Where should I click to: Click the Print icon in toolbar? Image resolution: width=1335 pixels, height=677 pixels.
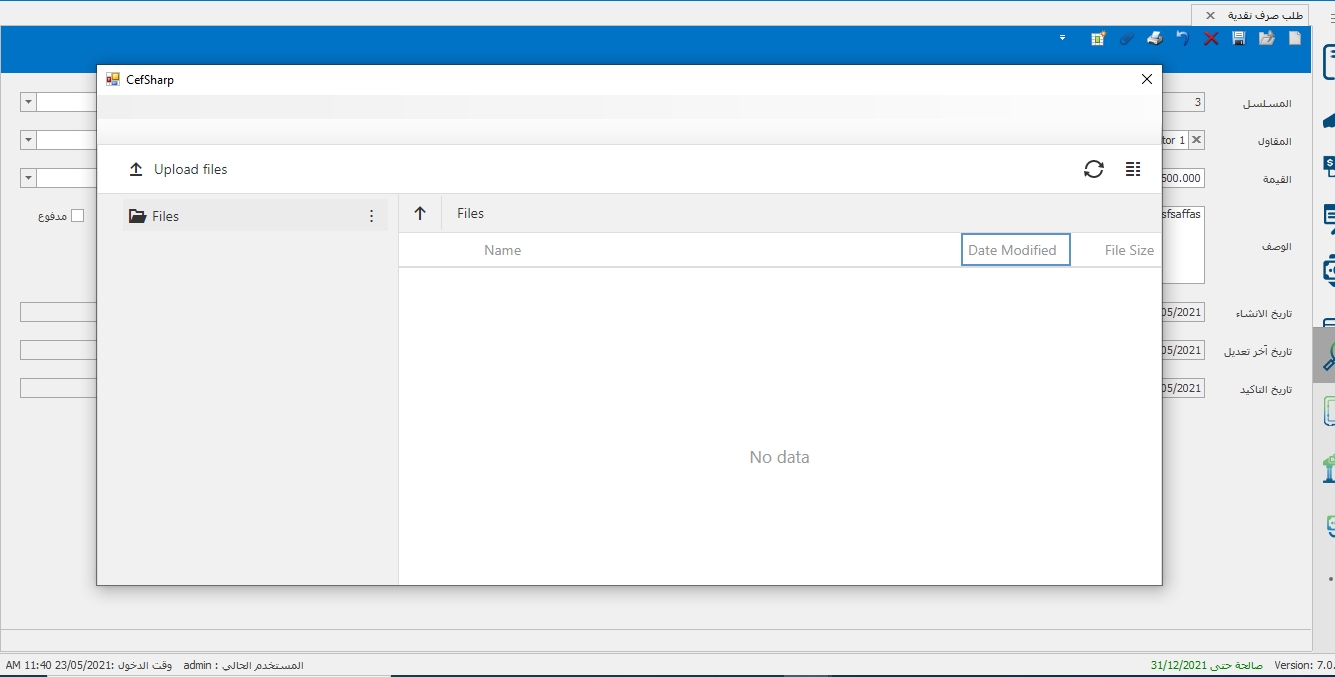pyautogui.click(x=1155, y=39)
